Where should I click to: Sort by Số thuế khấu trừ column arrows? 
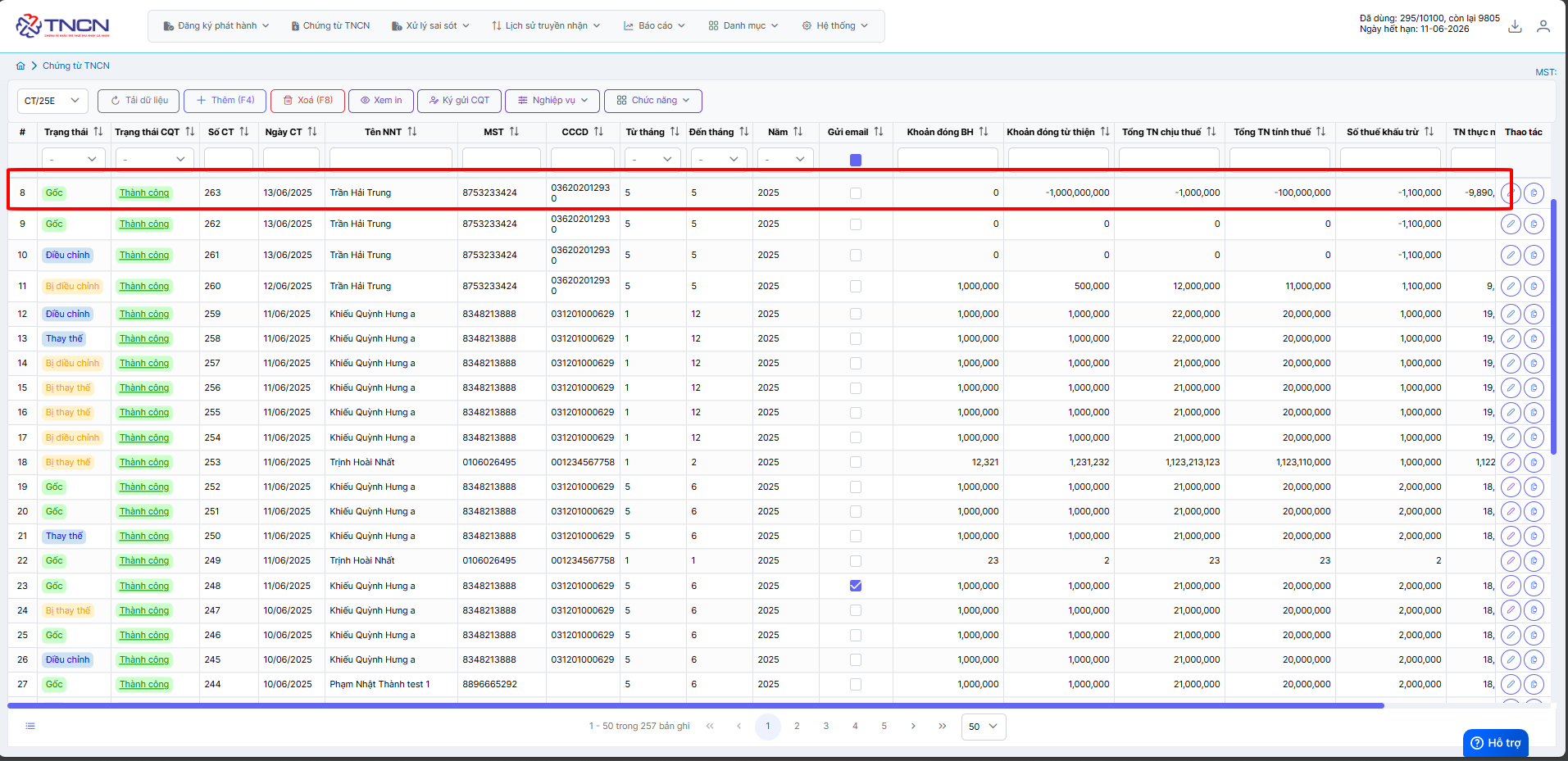pyautogui.click(x=1429, y=132)
